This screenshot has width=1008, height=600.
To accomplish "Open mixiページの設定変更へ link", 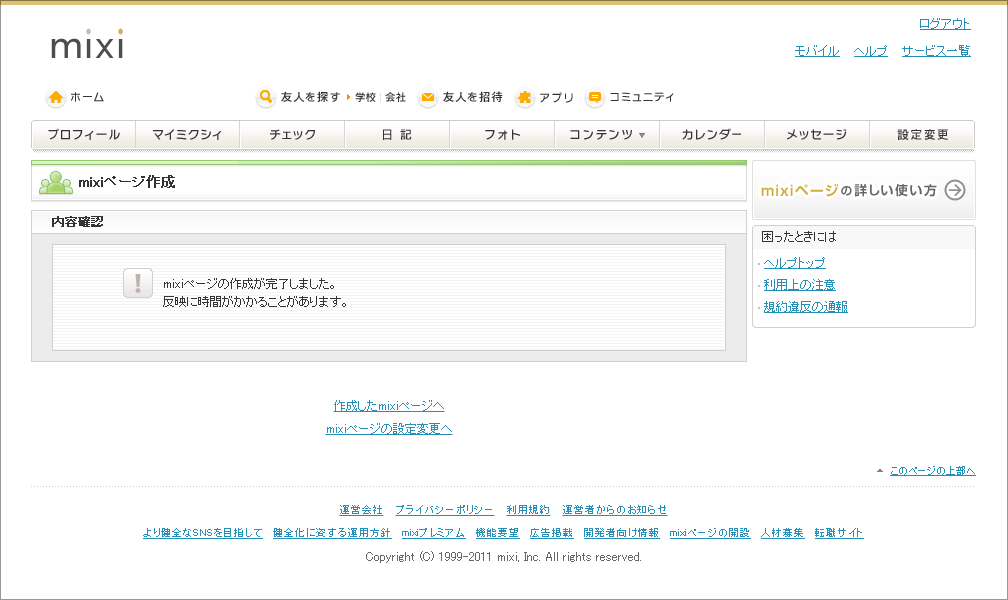I will [x=389, y=429].
